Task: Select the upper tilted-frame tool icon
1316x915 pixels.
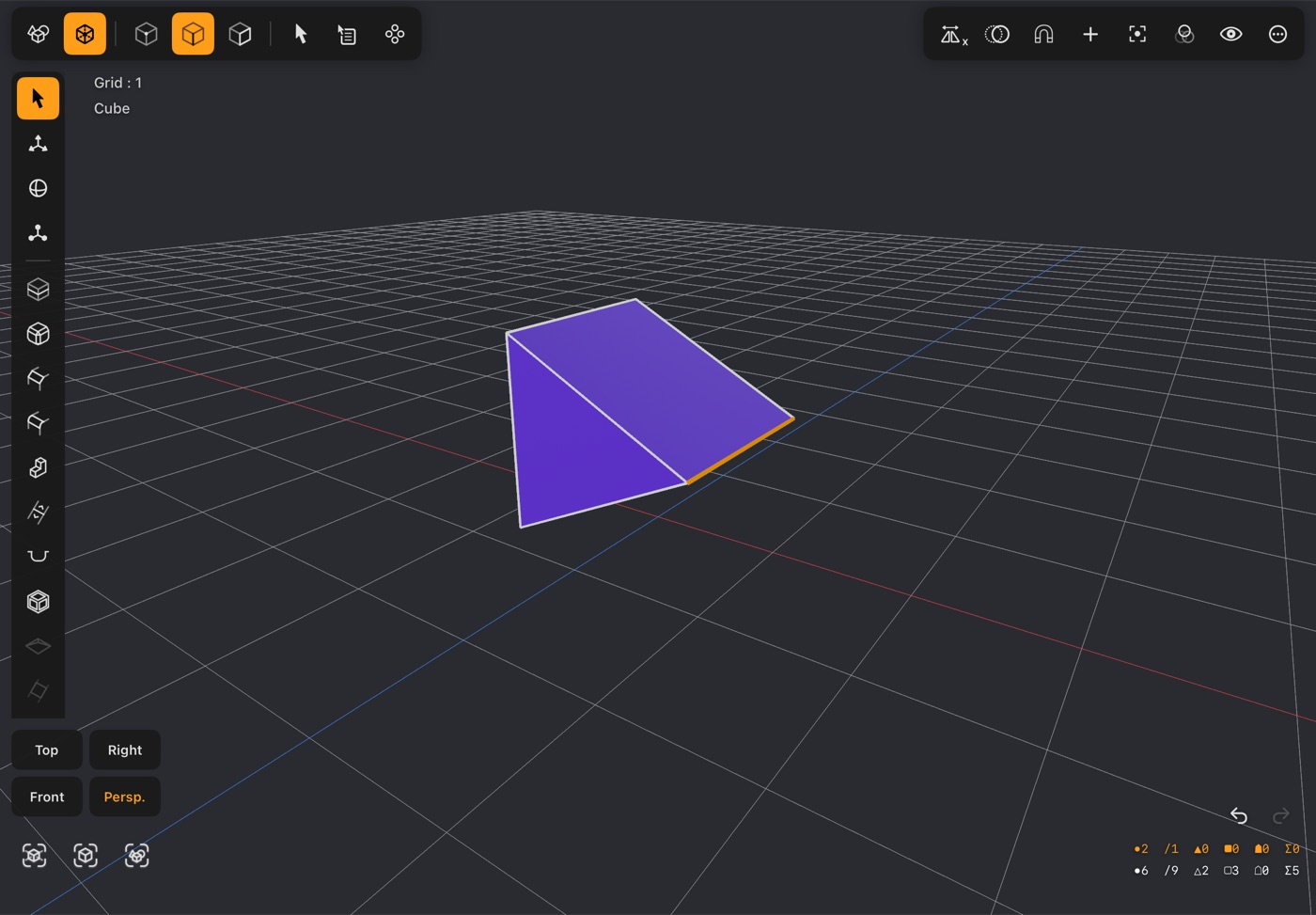Action: coord(38,378)
